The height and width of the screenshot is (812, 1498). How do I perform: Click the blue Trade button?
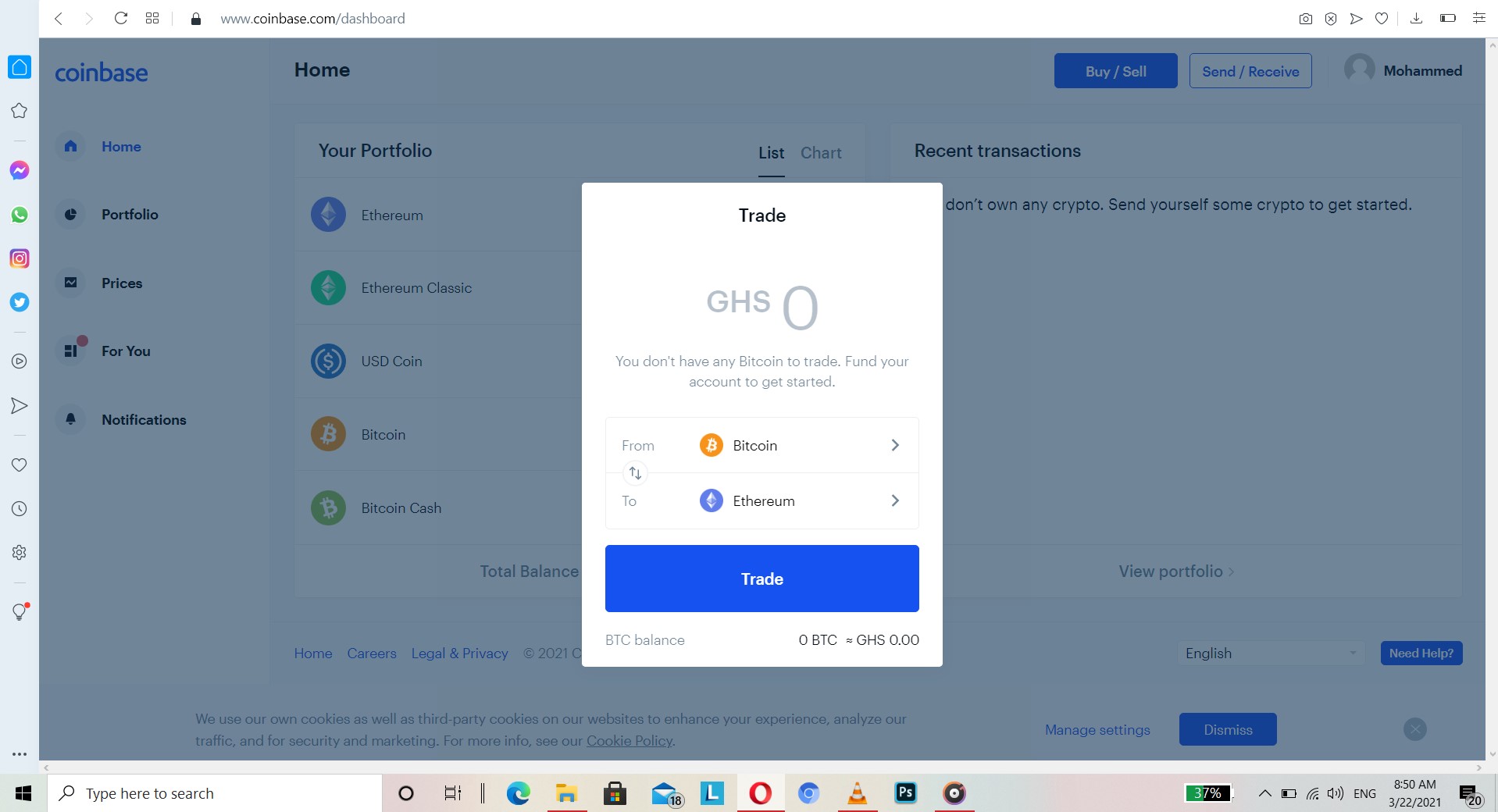762,579
